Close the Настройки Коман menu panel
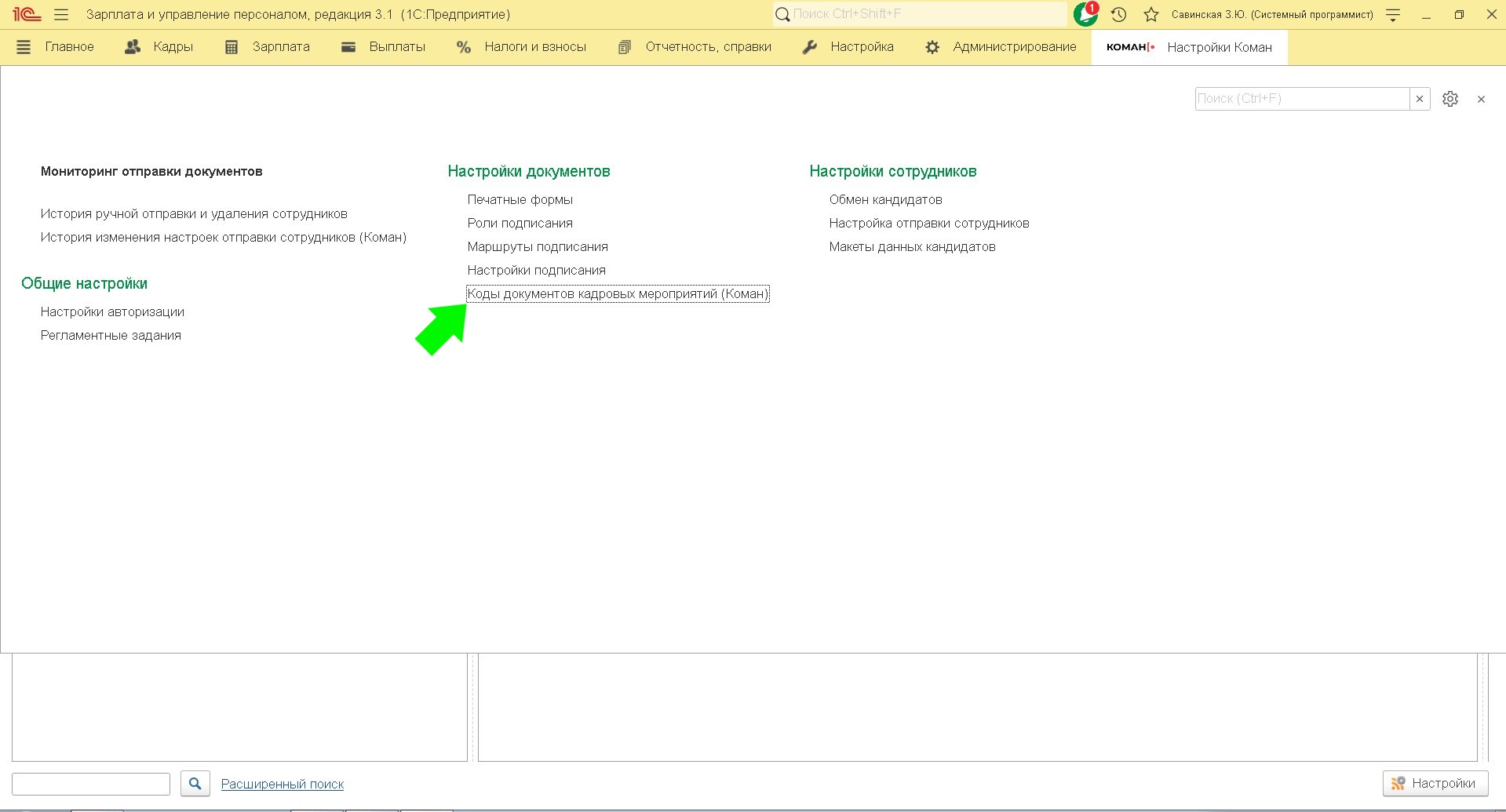The height and width of the screenshot is (812, 1506). [1481, 99]
